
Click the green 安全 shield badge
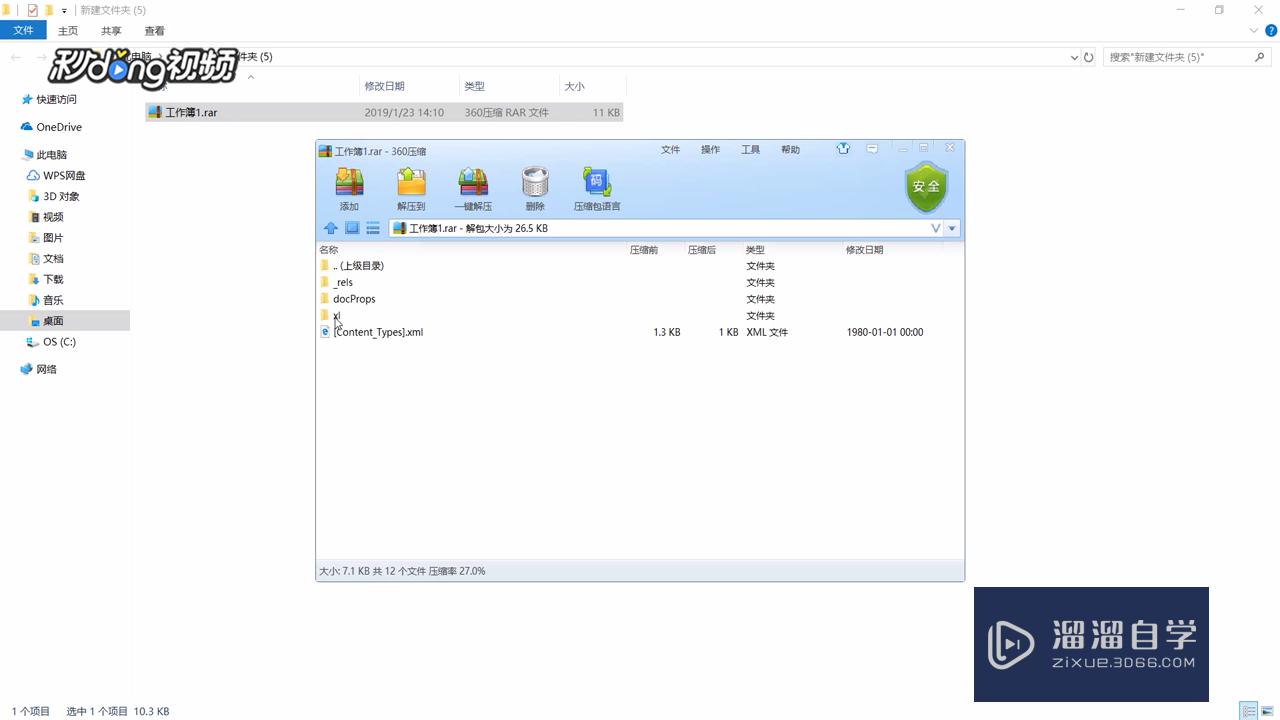(926, 187)
